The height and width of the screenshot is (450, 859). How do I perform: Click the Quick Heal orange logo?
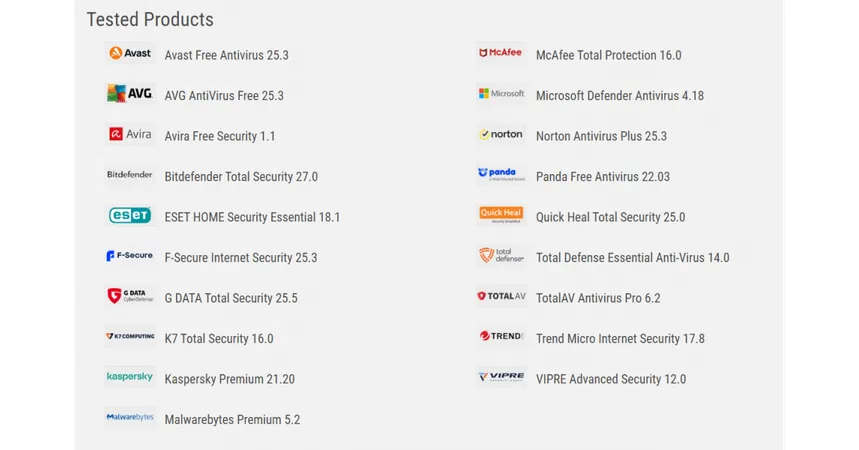[501, 214]
